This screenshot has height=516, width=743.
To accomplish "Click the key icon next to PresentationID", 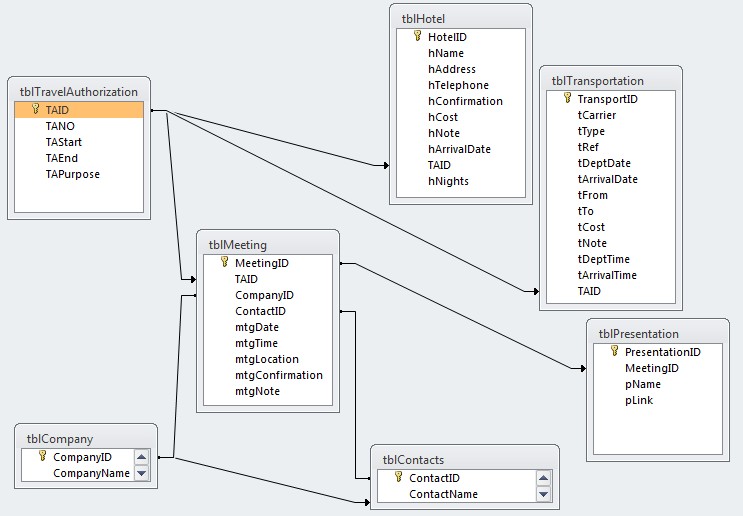I will click(x=615, y=351).
